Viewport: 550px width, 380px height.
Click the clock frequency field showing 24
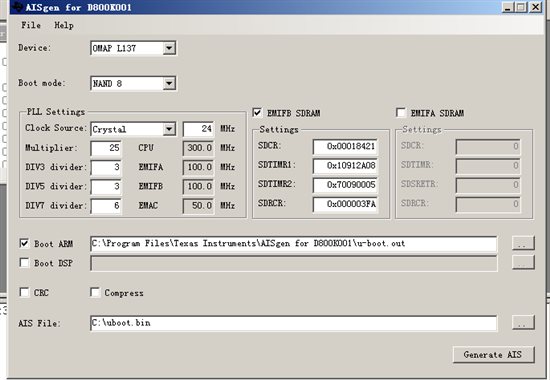coord(198,129)
